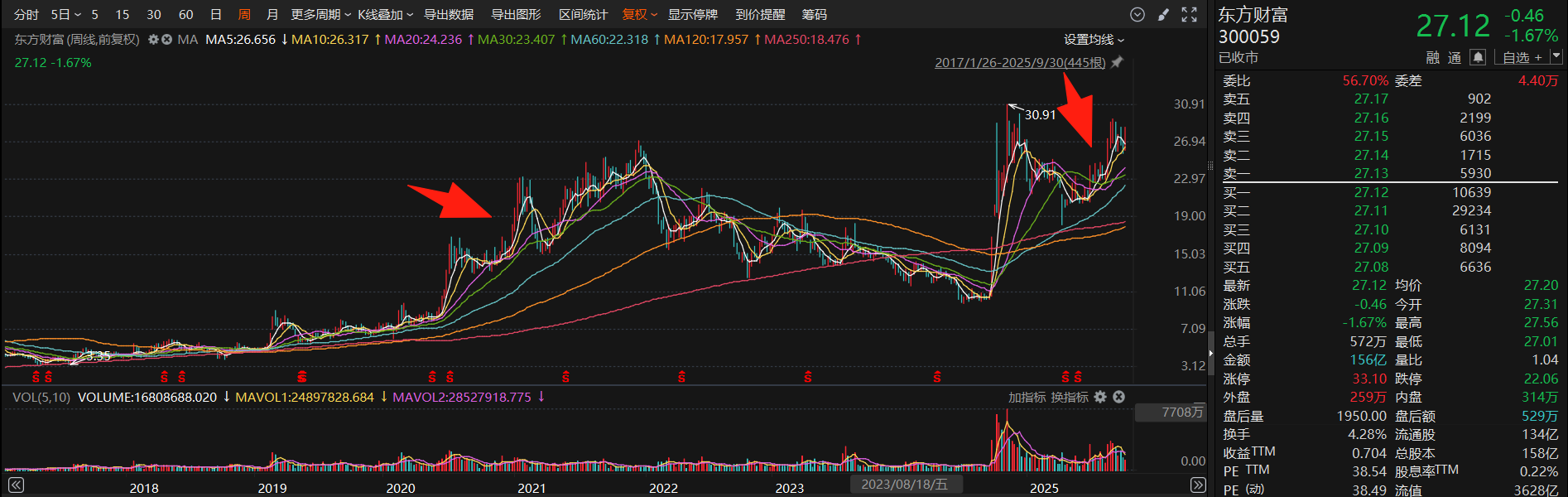Select the 30-minute period
Screen dimensions: 1568x497
click(x=154, y=15)
